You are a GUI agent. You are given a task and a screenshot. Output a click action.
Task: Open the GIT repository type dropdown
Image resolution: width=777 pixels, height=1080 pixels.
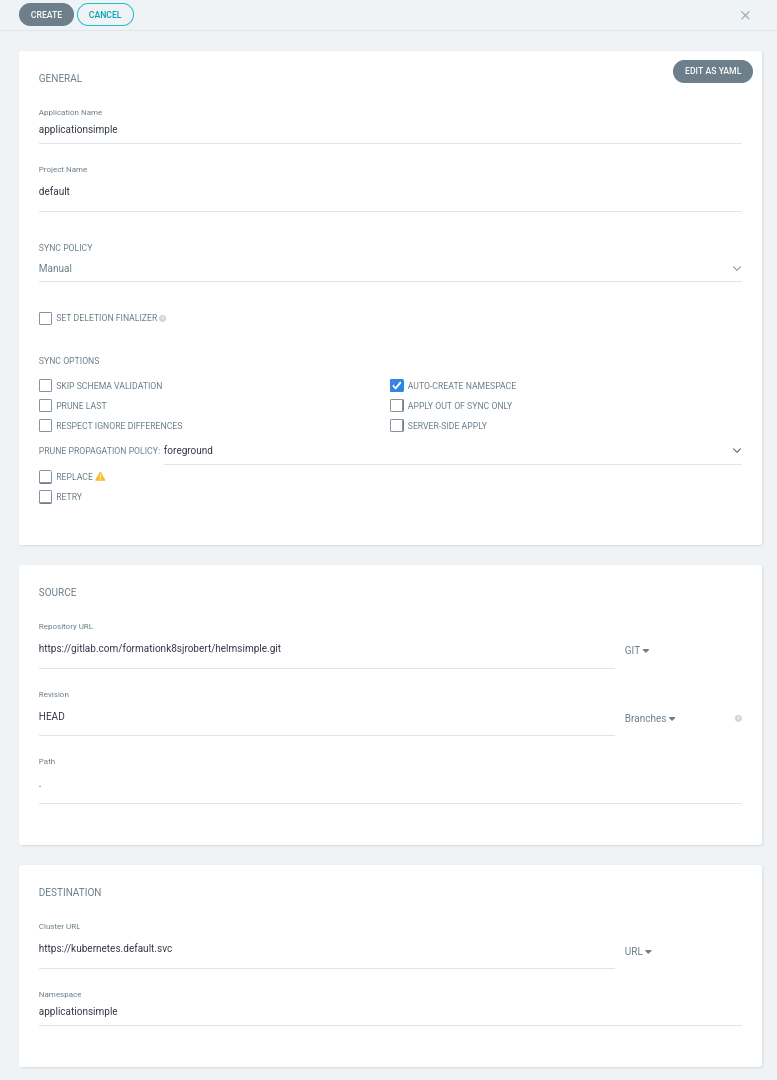point(637,650)
